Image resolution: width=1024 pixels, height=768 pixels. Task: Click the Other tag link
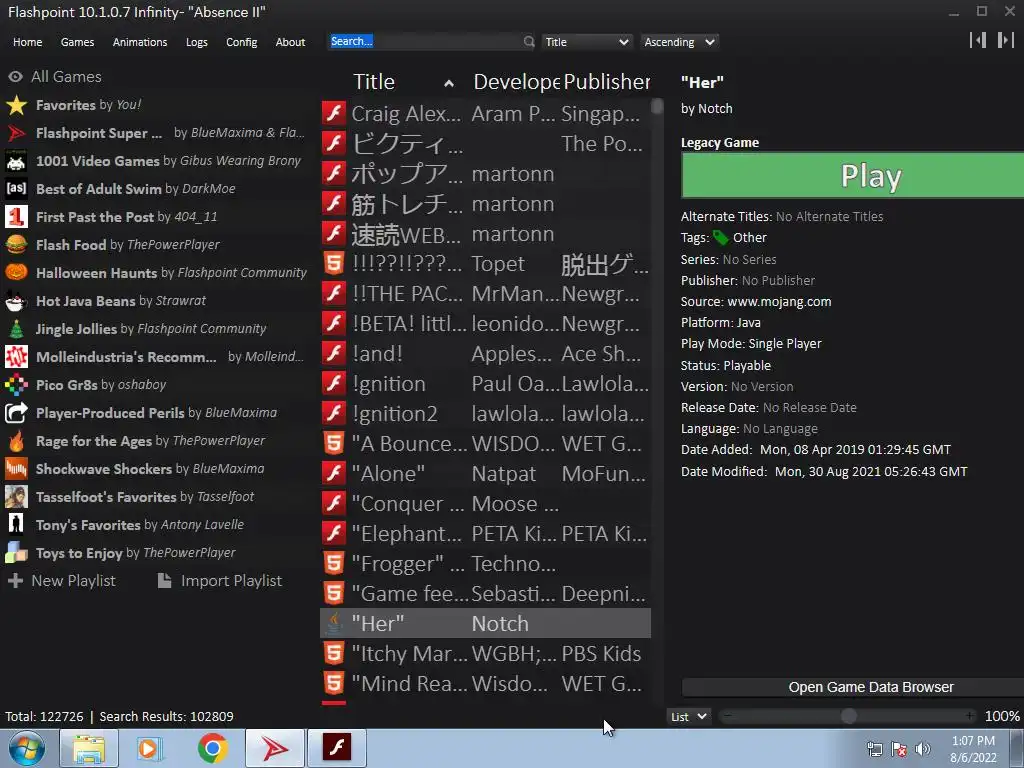coord(750,238)
